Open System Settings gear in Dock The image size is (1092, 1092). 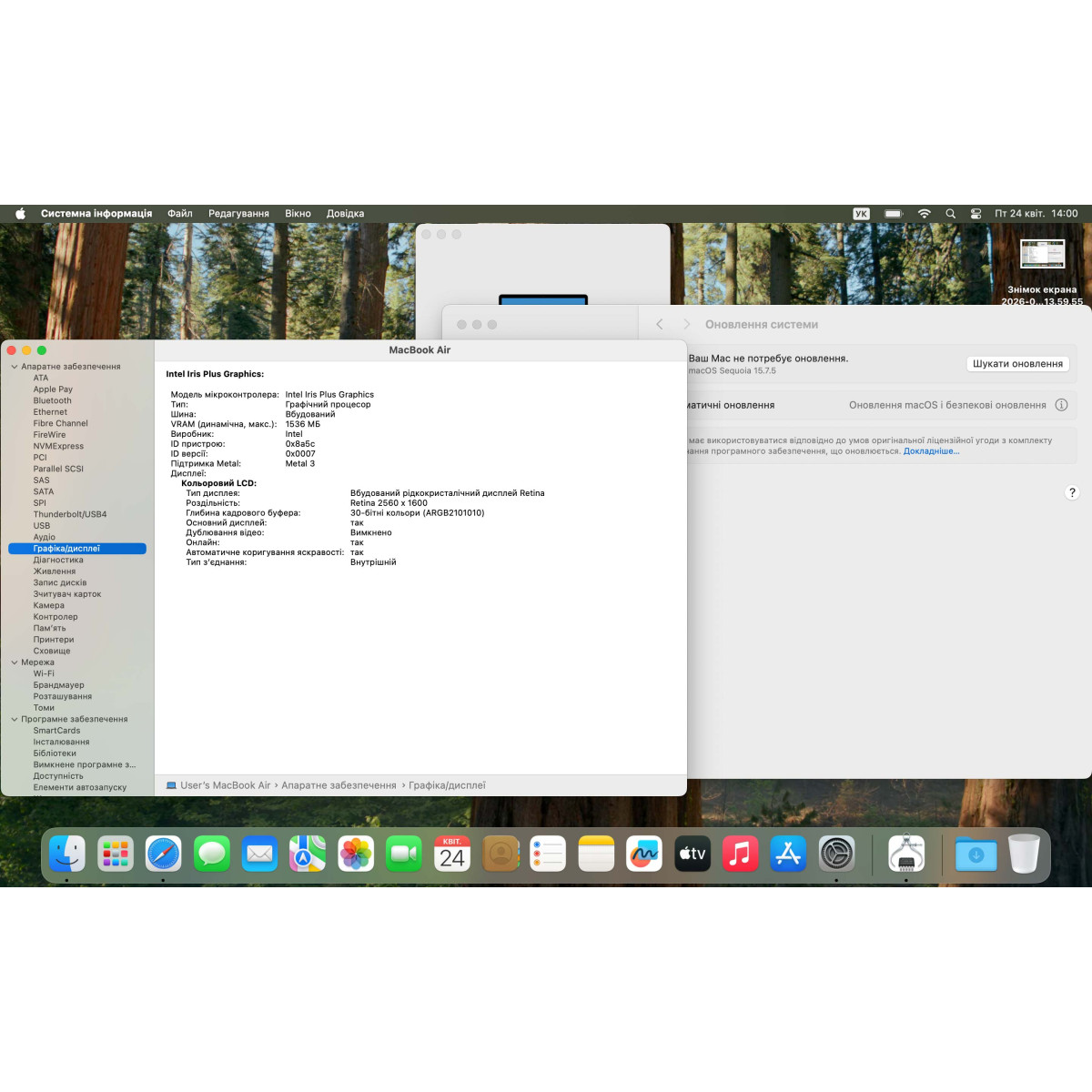coord(836,854)
